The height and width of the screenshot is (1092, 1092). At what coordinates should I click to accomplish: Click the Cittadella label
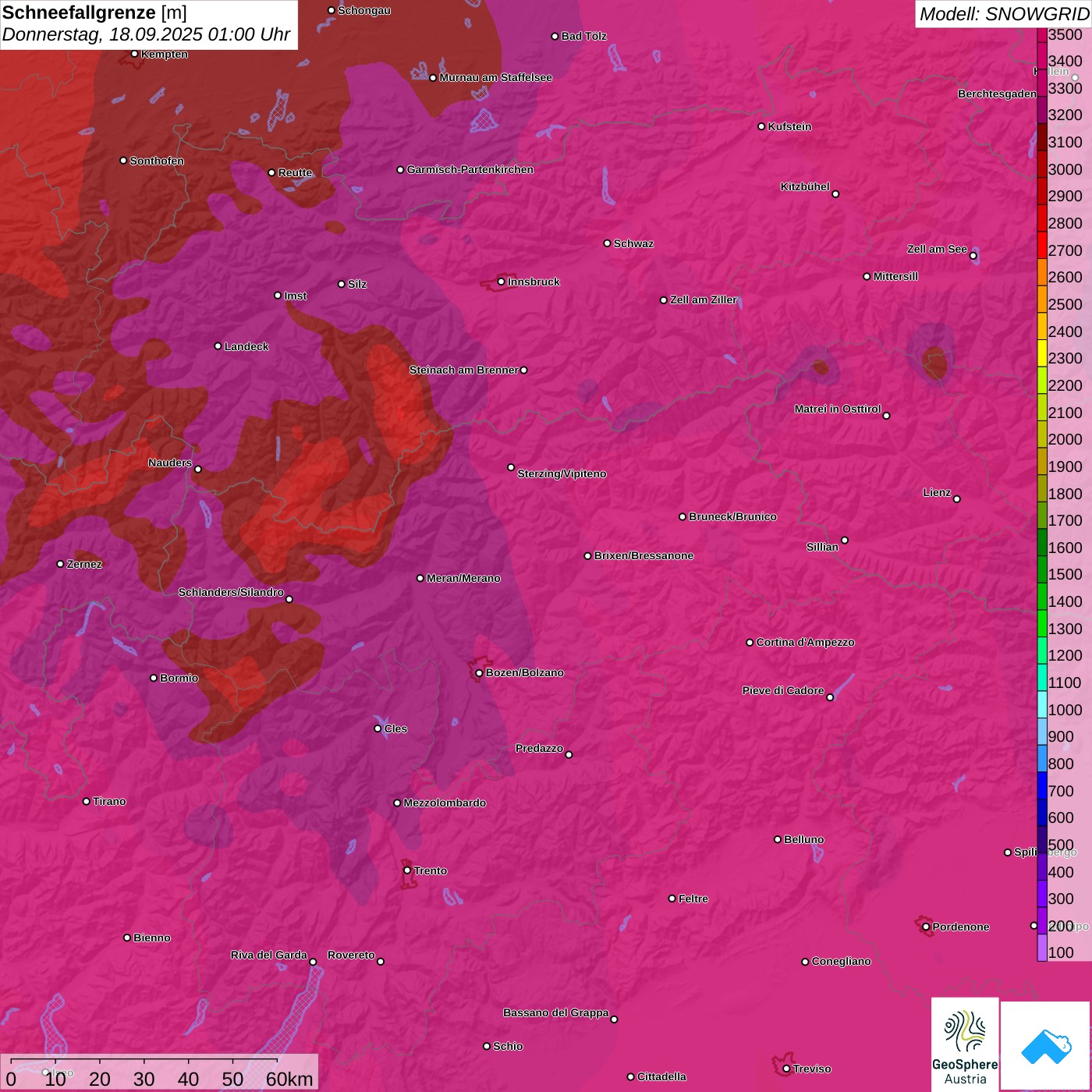pos(662,1076)
